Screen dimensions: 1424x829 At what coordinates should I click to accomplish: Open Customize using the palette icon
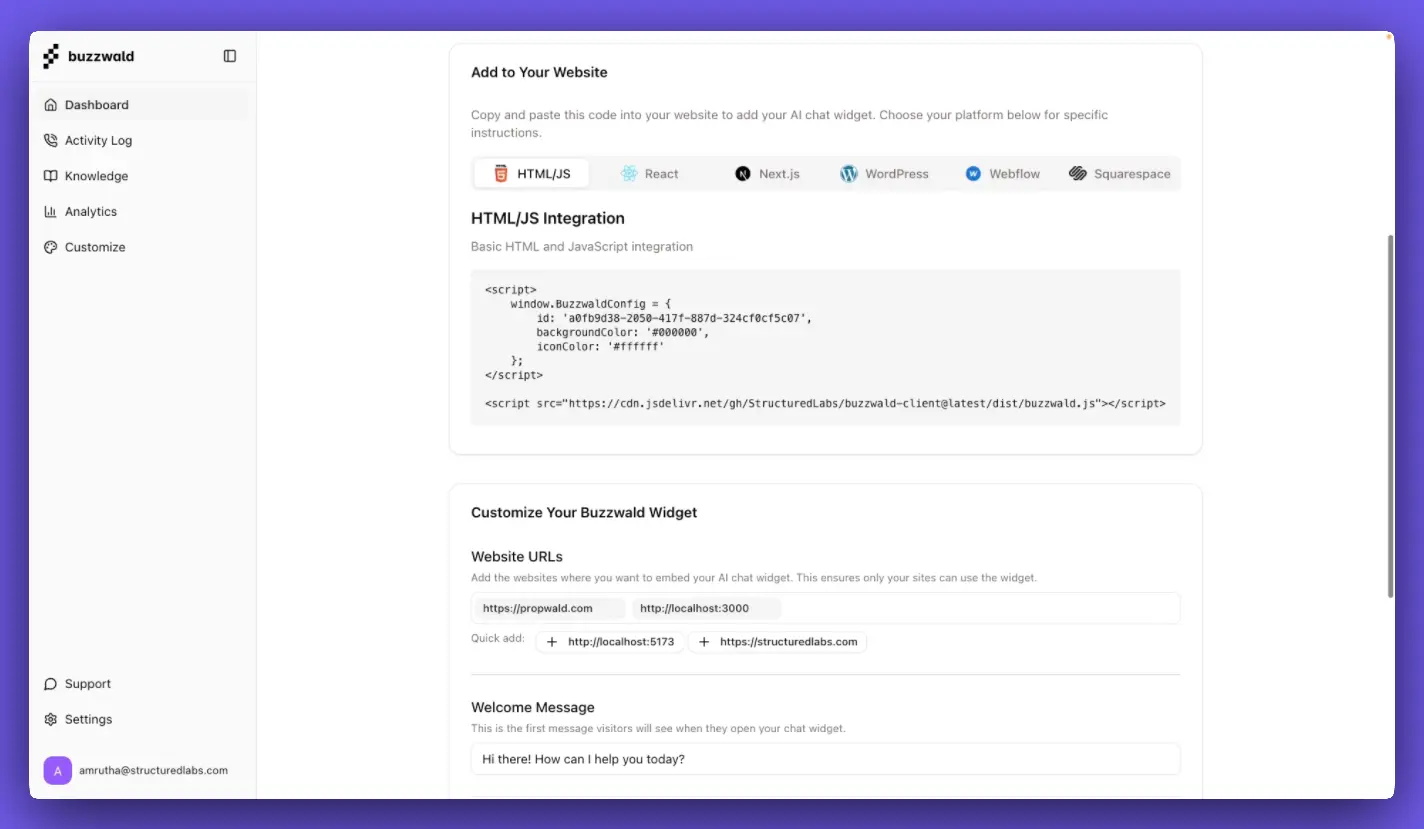pyautogui.click(x=50, y=247)
